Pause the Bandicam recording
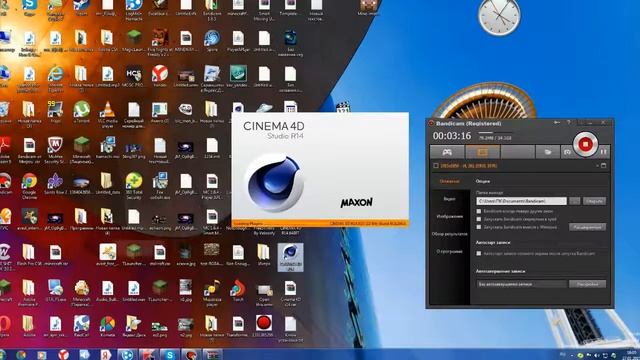The image size is (640, 360). pos(604,152)
